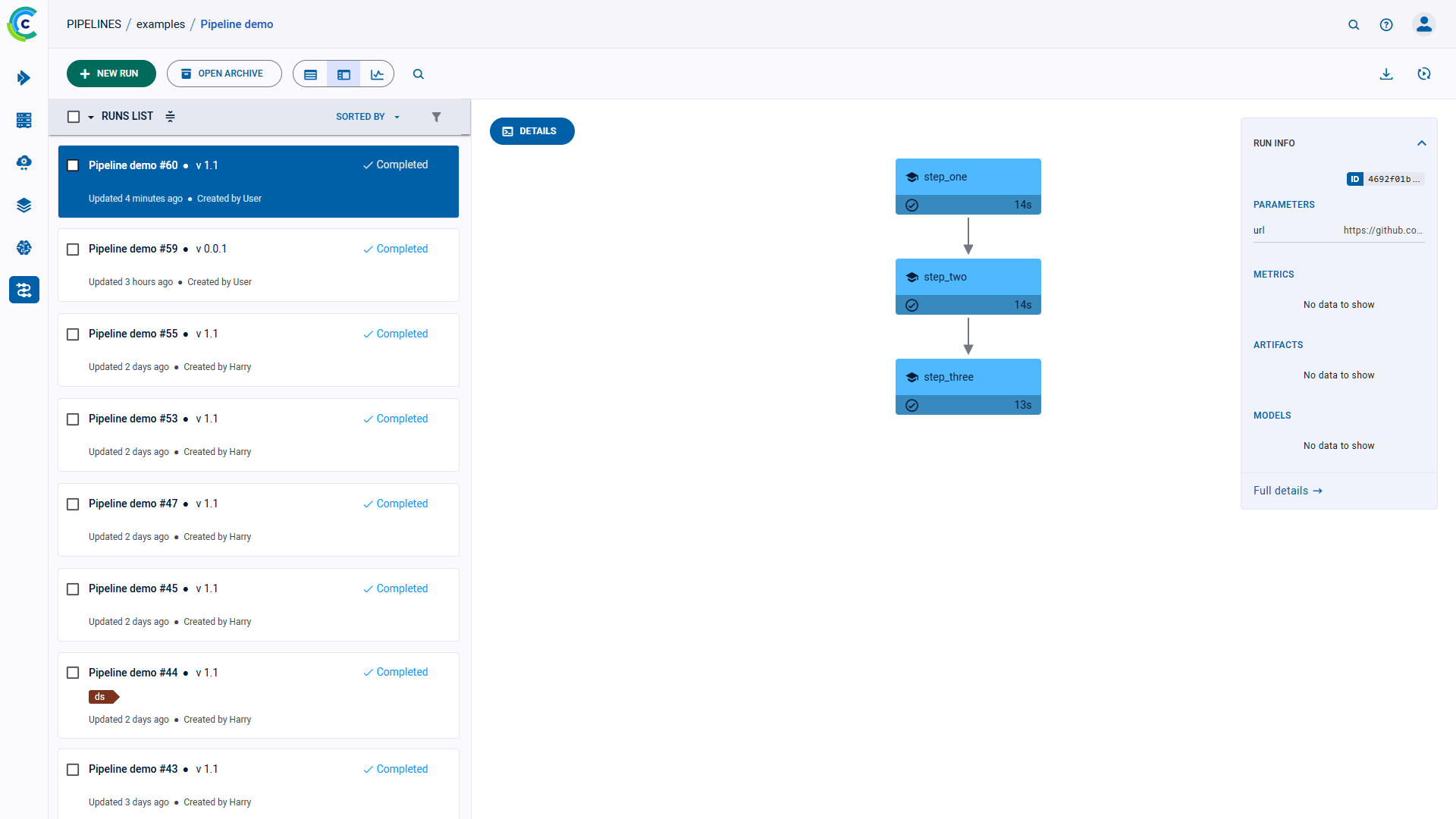Click the Workers and Queues sidebar icon
This screenshot has width=1456, height=819.
pos(24,121)
